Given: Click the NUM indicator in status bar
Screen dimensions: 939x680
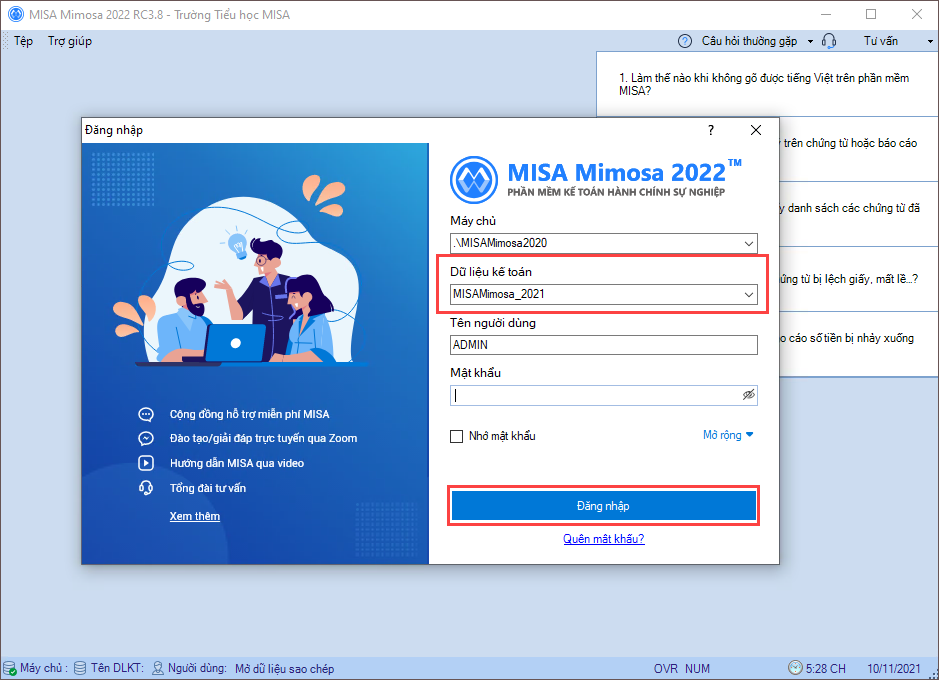Looking at the screenshot, I should click(697, 669).
